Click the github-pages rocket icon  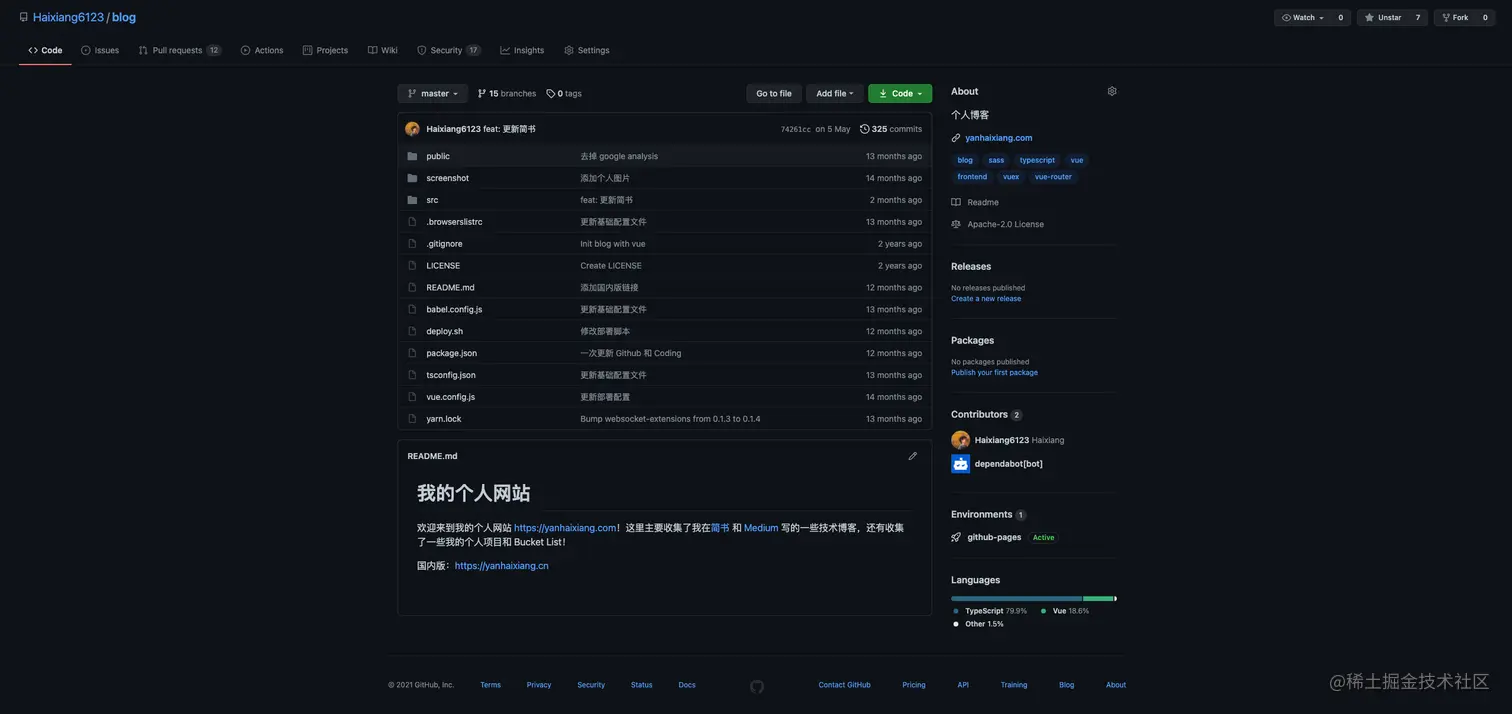(x=956, y=537)
